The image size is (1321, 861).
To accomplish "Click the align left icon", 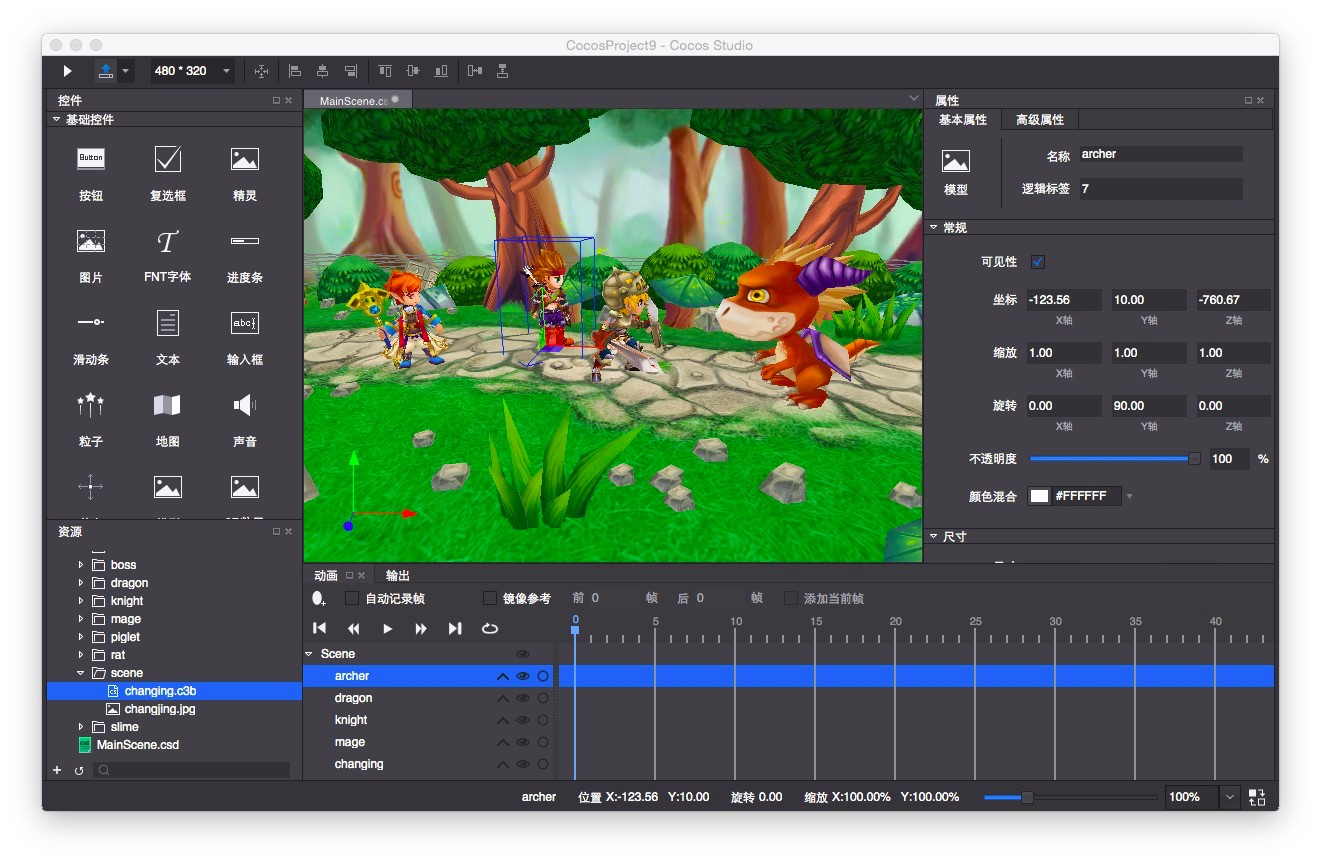I will pos(295,71).
